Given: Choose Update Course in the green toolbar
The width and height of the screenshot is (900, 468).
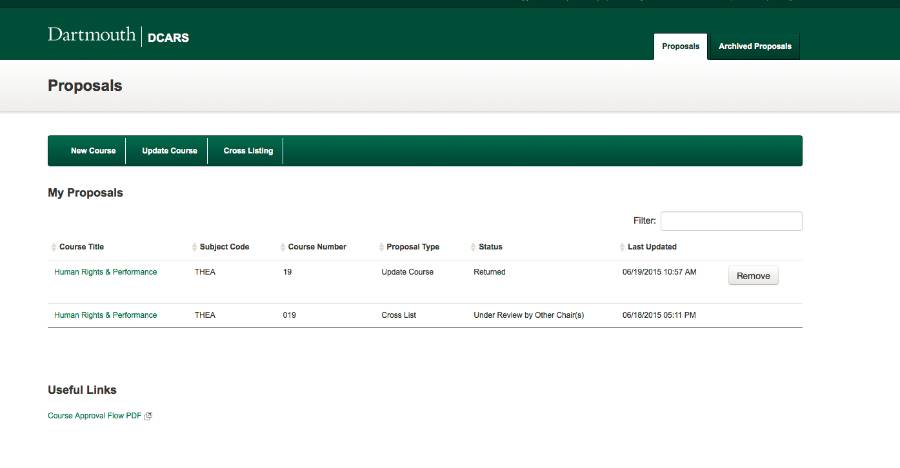Looking at the screenshot, I should 169,151.
